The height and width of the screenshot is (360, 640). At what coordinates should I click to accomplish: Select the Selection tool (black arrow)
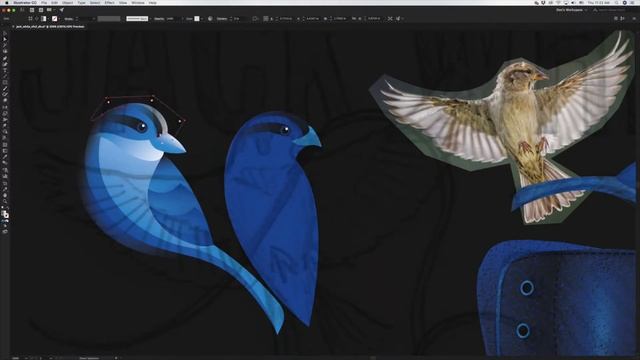(x=5, y=33)
